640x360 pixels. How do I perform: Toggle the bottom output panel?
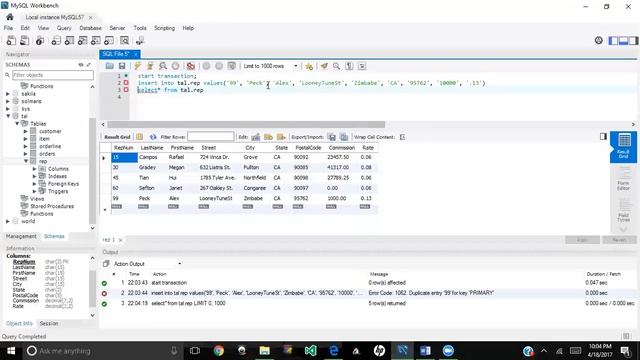point(623,40)
